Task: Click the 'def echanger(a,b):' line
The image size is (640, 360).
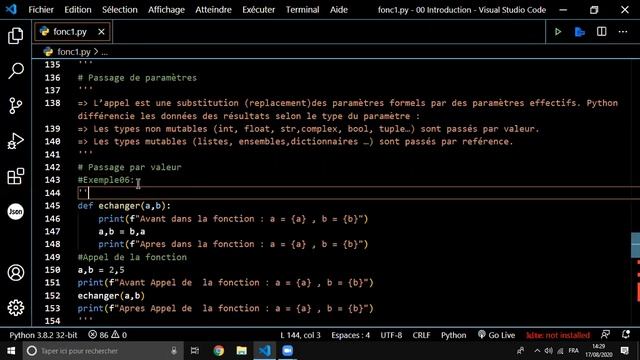Action: (x=124, y=206)
